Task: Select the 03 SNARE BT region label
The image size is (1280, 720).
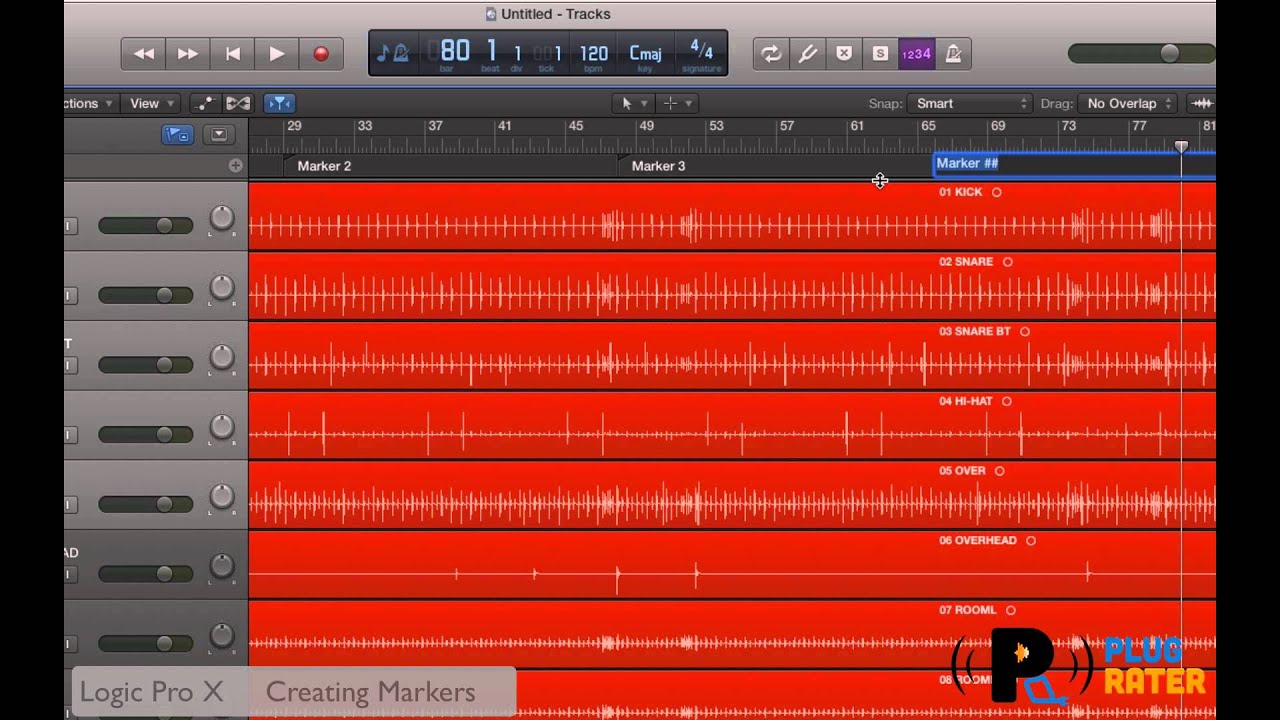Action: point(974,331)
